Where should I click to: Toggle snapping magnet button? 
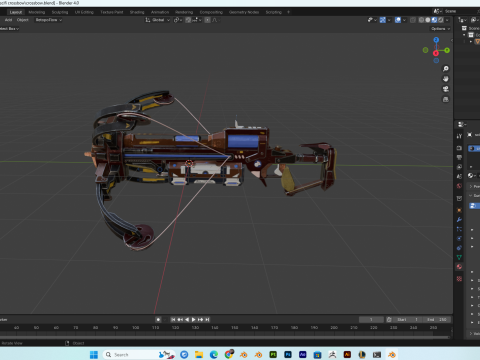click(x=188, y=20)
